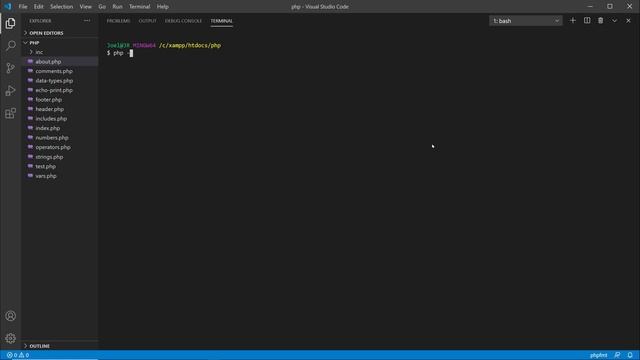Image resolution: width=640 pixels, height=360 pixels.
Task: Click the EXPLORER panel title
Action: (x=40, y=21)
